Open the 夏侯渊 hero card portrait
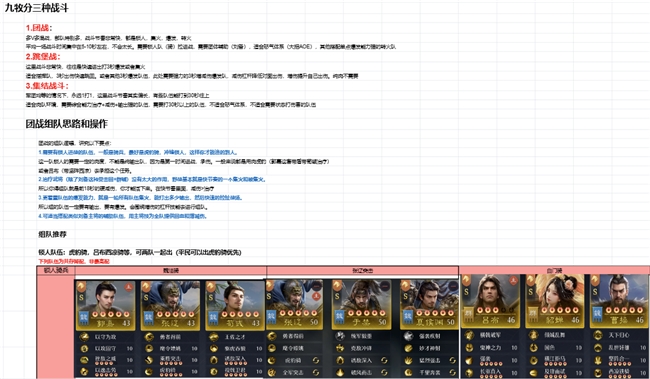650x379 pixels. coord(429,304)
